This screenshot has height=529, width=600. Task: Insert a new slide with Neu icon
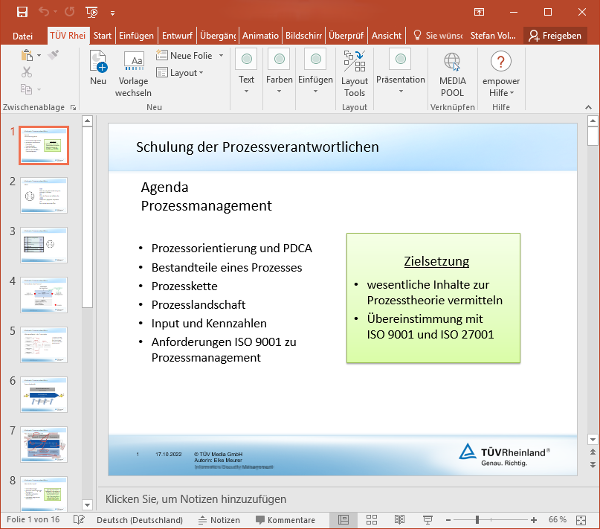[98, 66]
